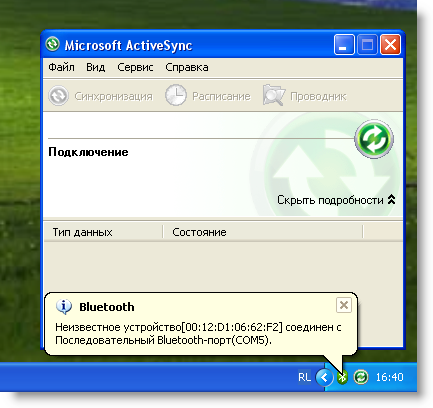Click the taskbar clock showing 16:40

(x=390, y=377)
